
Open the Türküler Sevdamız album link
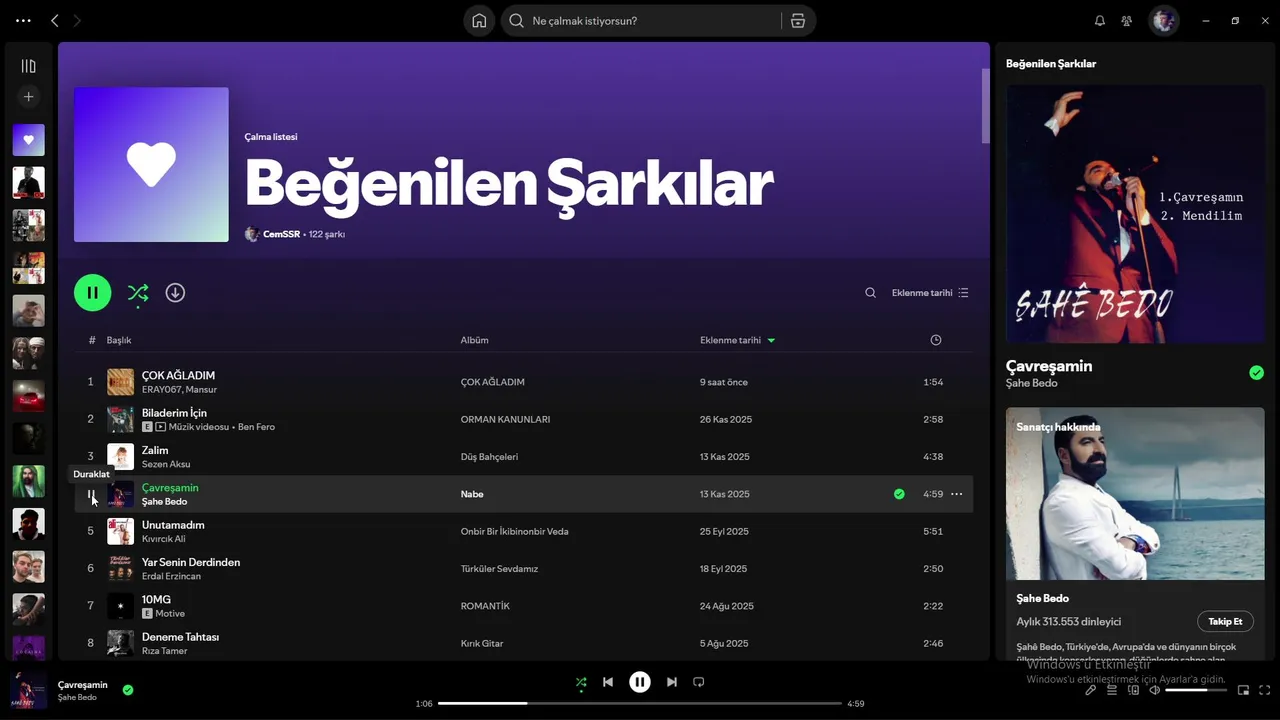pyautogui.click(x=499, y=569)
